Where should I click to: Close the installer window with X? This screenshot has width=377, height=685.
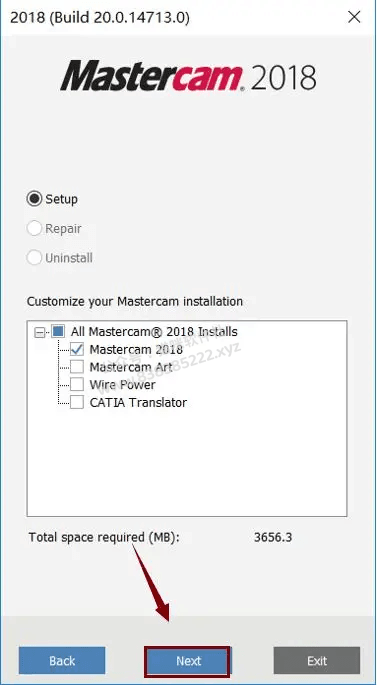[353, 17]
